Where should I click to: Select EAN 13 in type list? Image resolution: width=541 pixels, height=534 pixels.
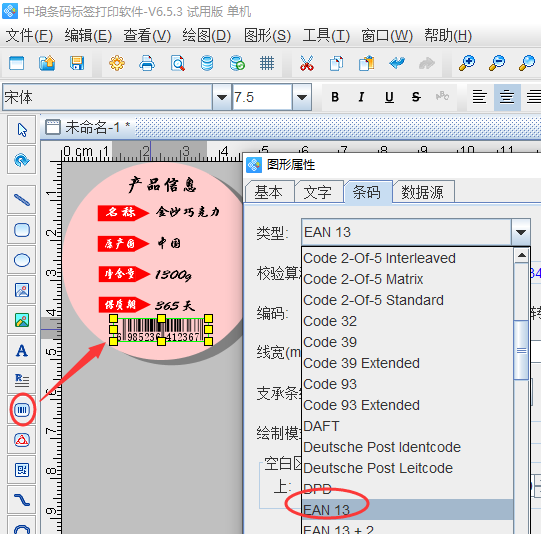tap(407, 510)
